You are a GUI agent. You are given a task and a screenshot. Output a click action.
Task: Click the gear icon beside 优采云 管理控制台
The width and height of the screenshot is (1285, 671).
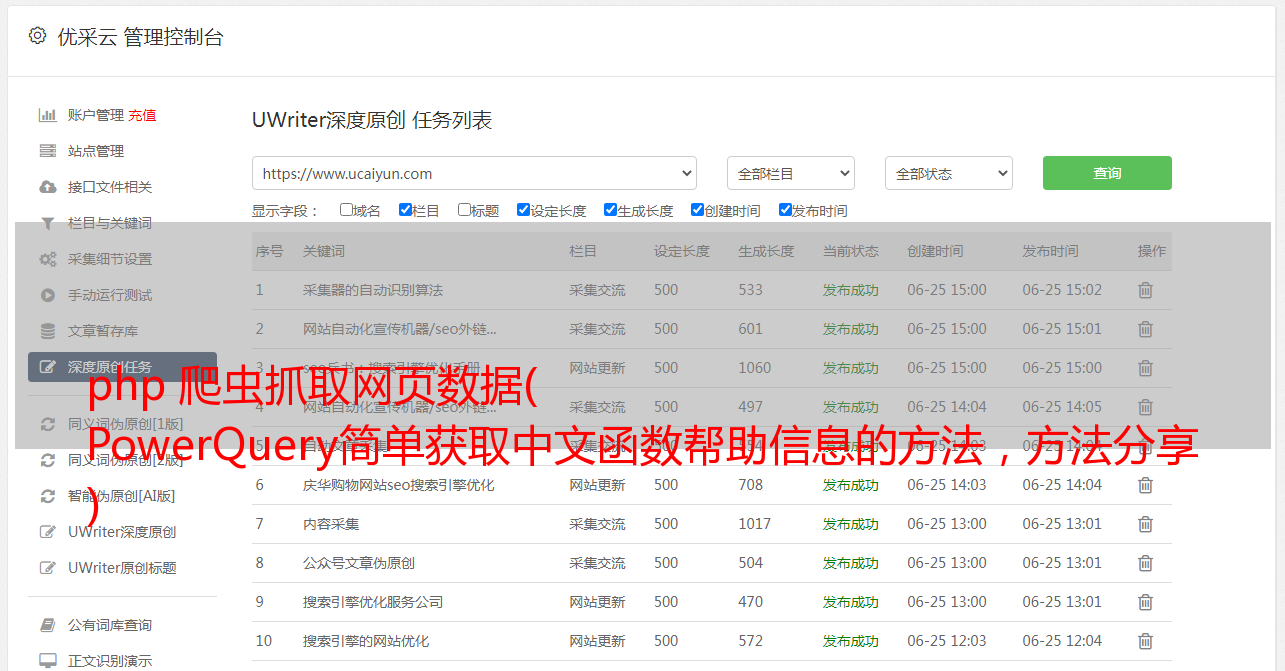[x=37, y=36]
